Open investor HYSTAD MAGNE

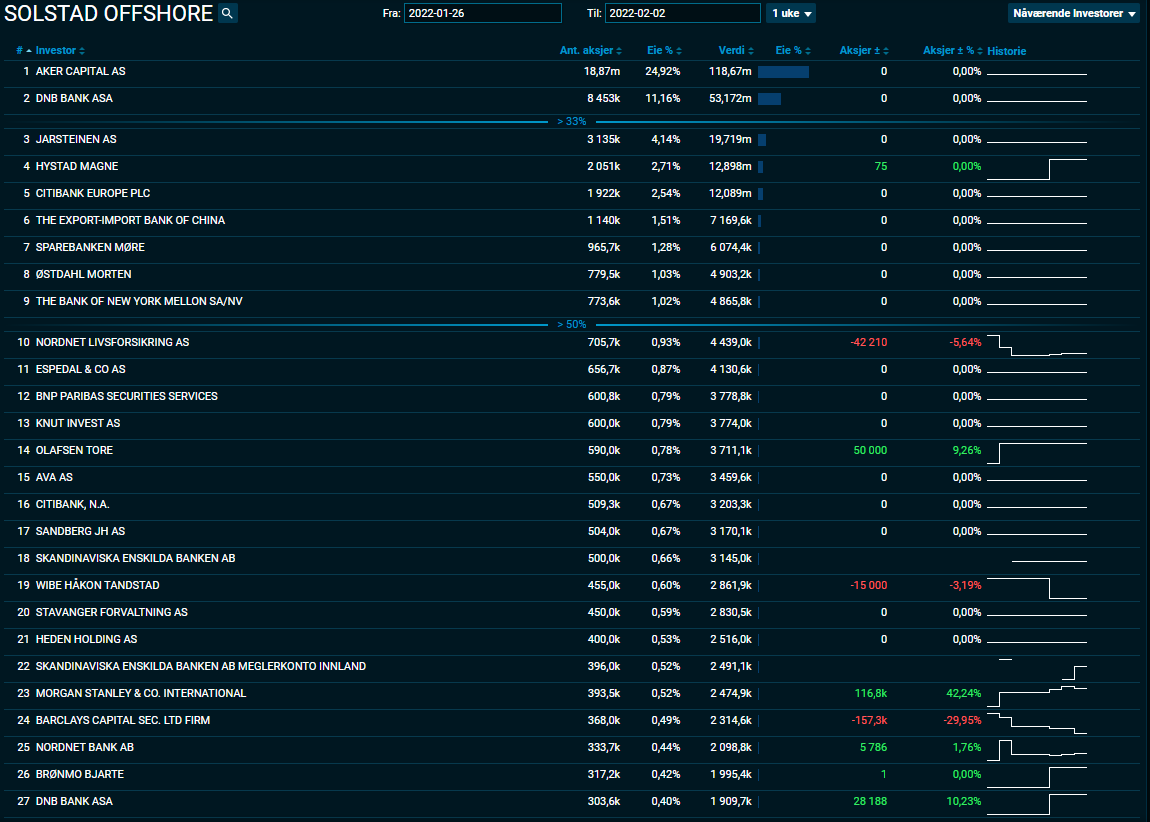[x=77, y=166]
